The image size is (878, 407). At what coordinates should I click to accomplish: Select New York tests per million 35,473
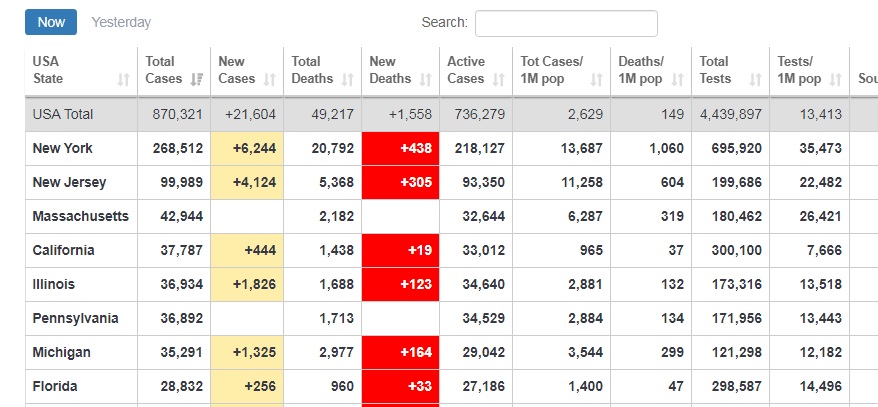(820, 148)
